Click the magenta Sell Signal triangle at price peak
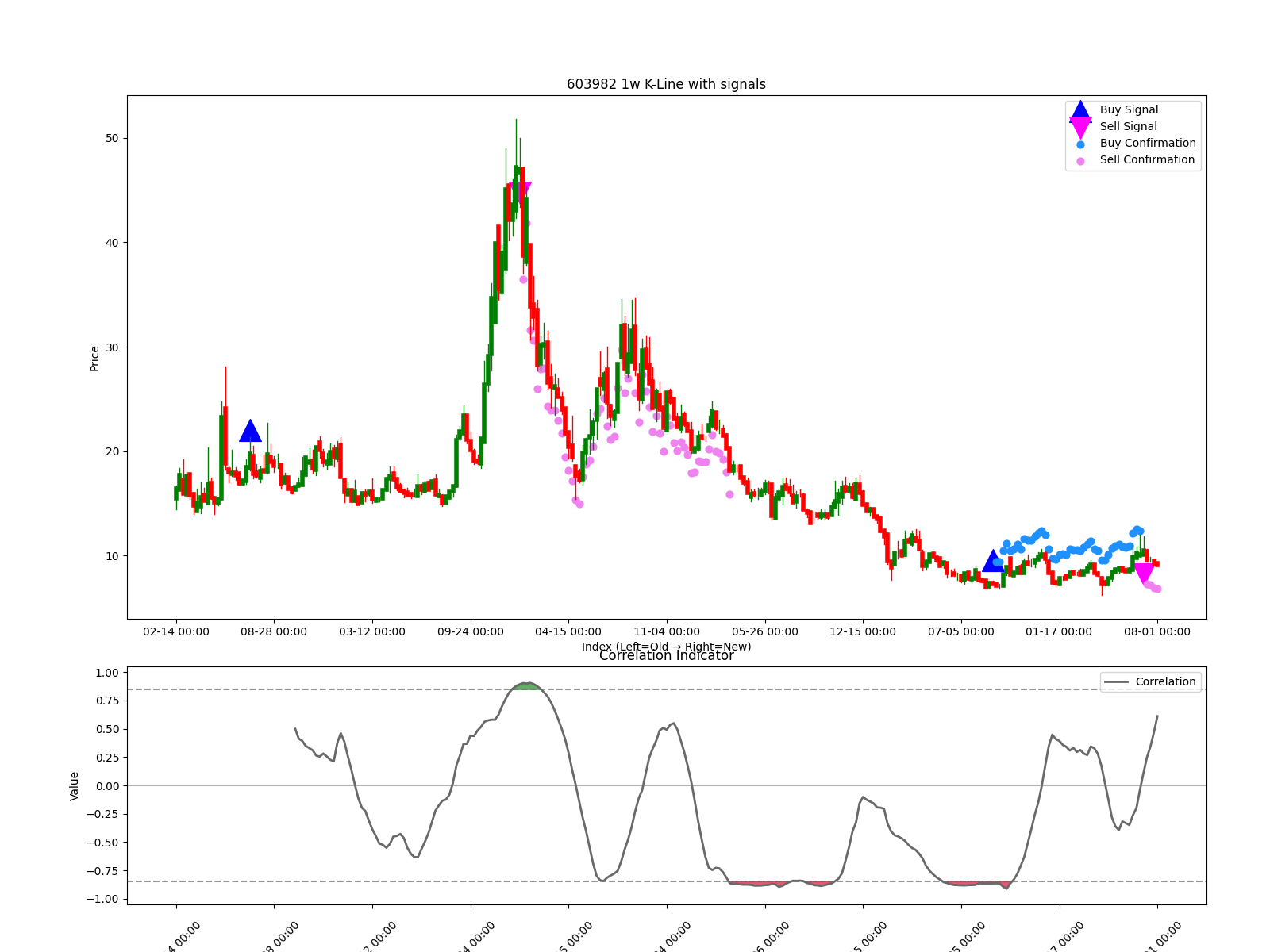1270x952 pixels. (519, 191)
